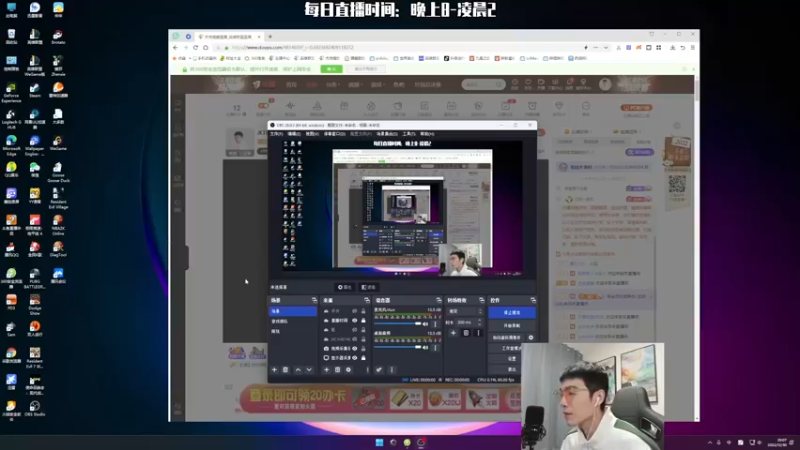Toggle lock on the video capture device source
The image size is (800, 450).
(x=363, y=348)
